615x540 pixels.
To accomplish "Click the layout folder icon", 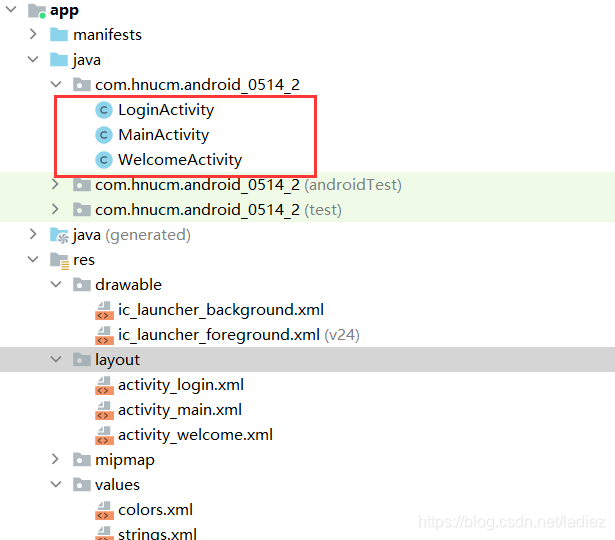I will pos(82,359).
